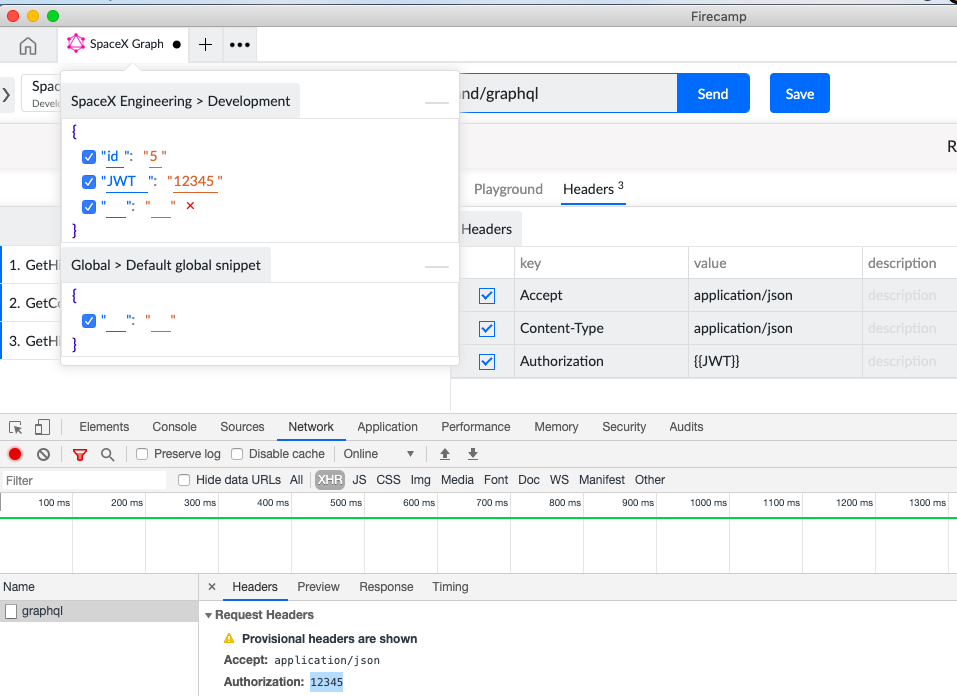Add a new request tab with plus icon
Image resolution: width=957 pixels, height=696 pixels.
206,45
